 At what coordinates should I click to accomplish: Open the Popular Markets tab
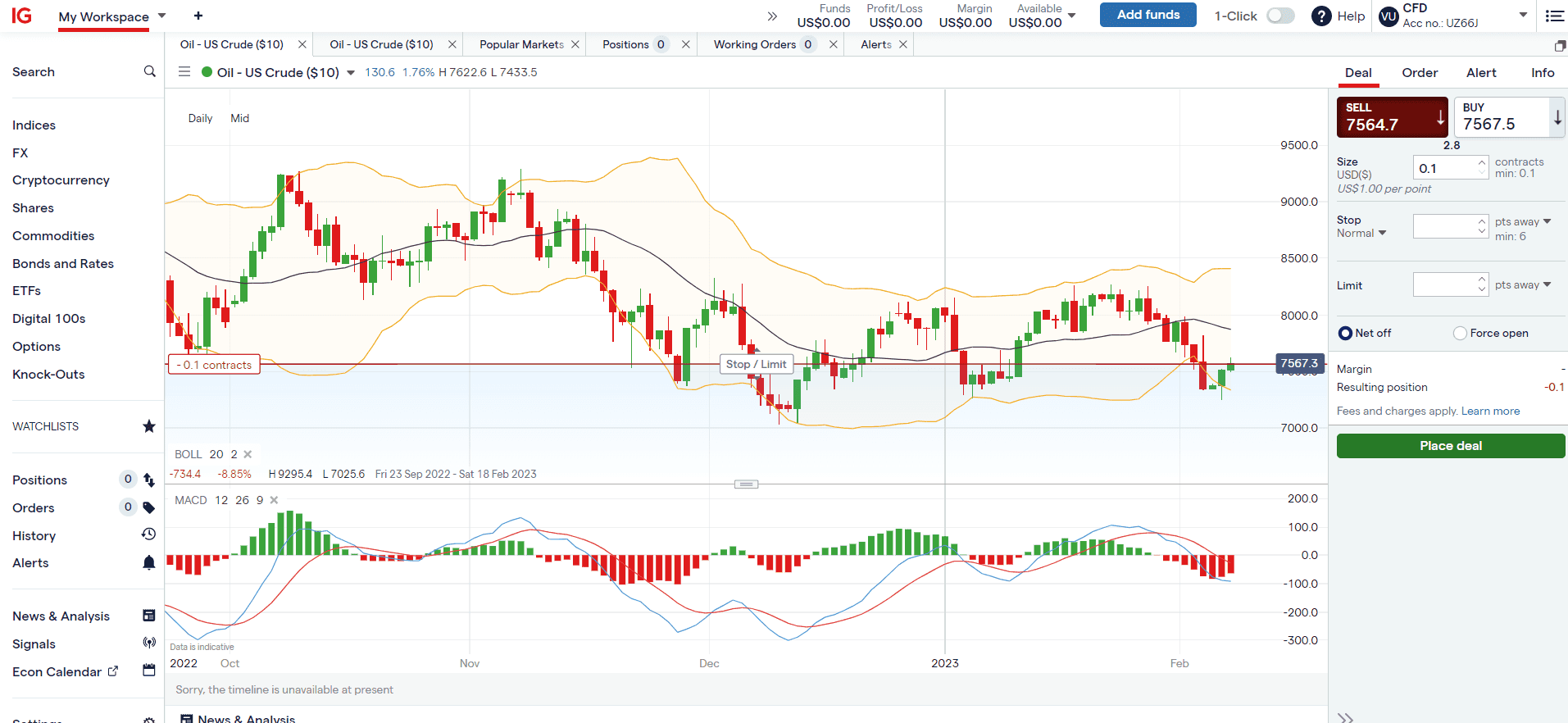pyautogui.click(x=521, y=44)
